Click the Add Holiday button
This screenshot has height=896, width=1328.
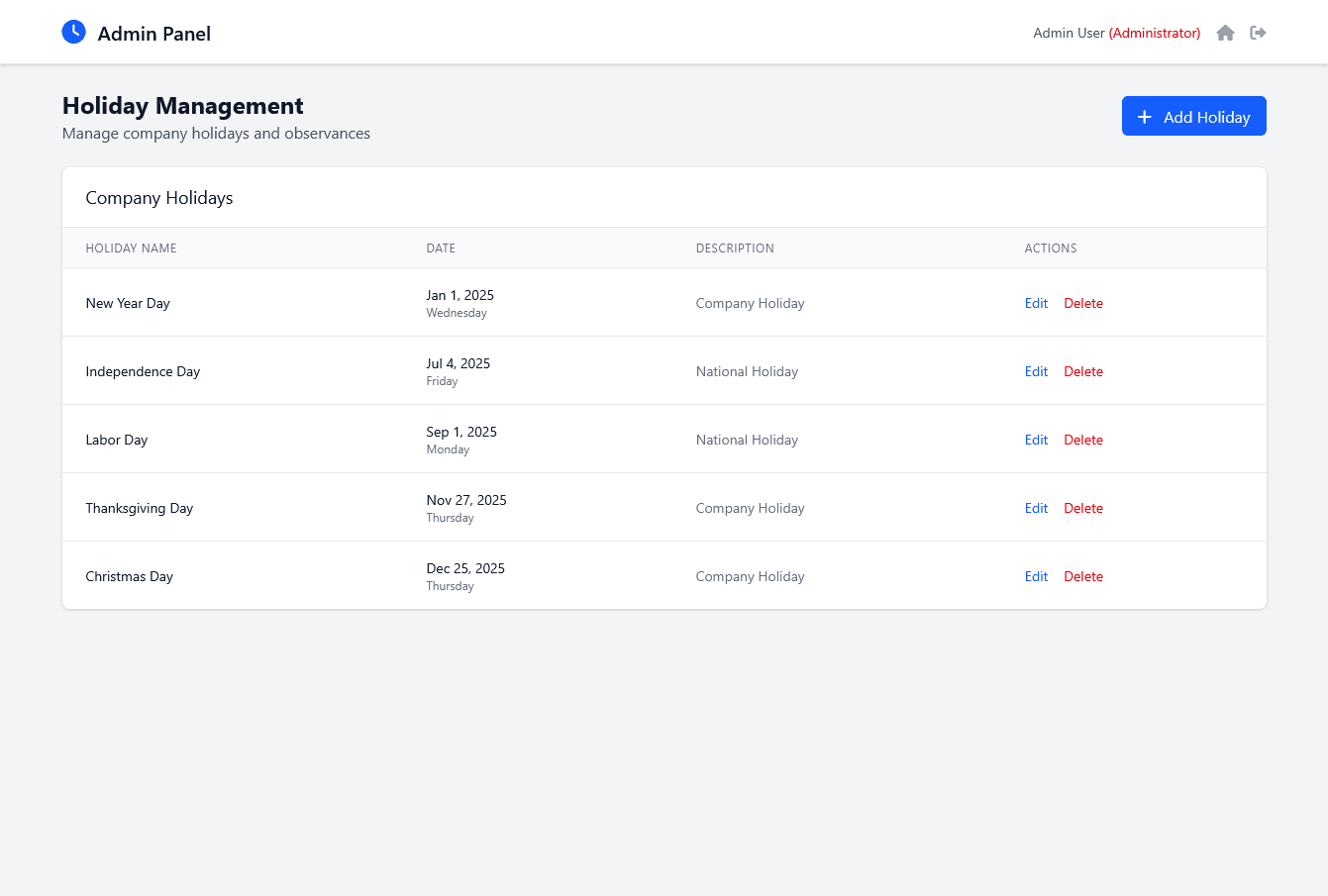coord(1194,116)
